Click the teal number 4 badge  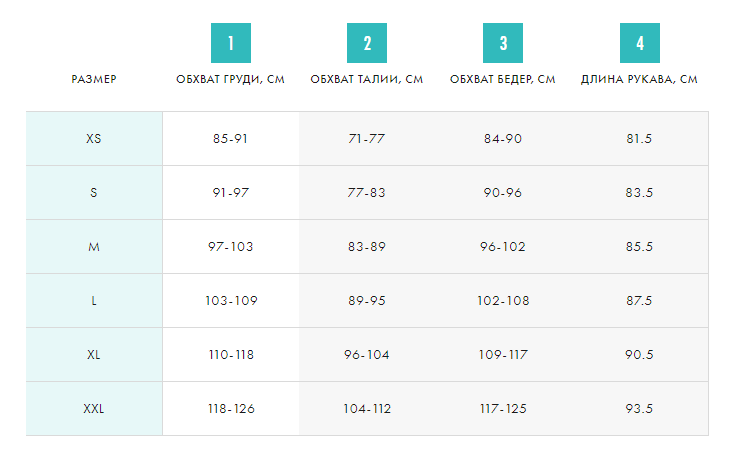pyautogui.click(x=640, y=44)
